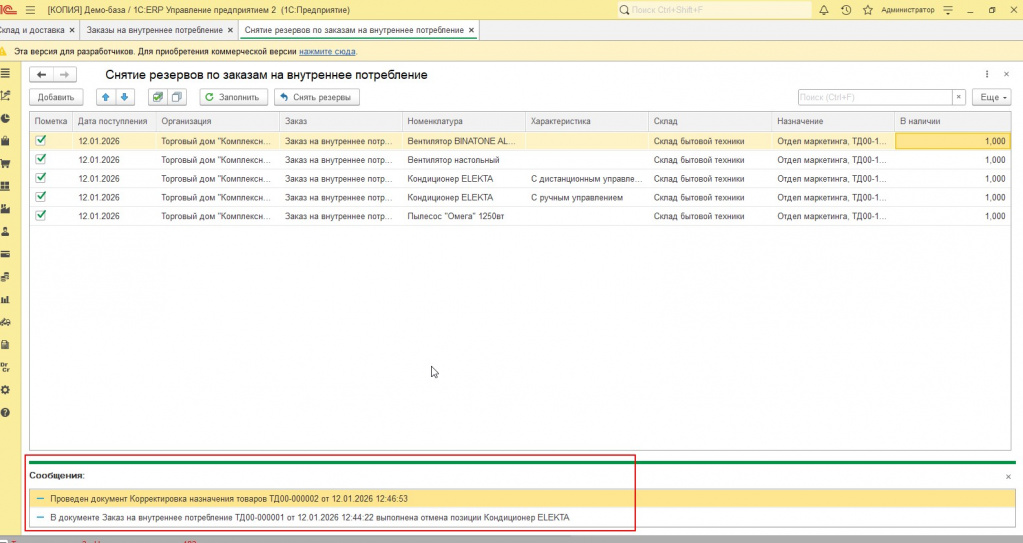Open favorites star in title bar
The height and width of the screenshot is (543, 1023).
click(x=867, y=10)
